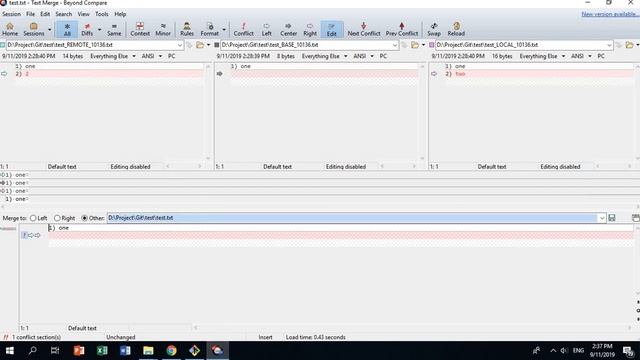Take Center change for merge

point(289,29)
